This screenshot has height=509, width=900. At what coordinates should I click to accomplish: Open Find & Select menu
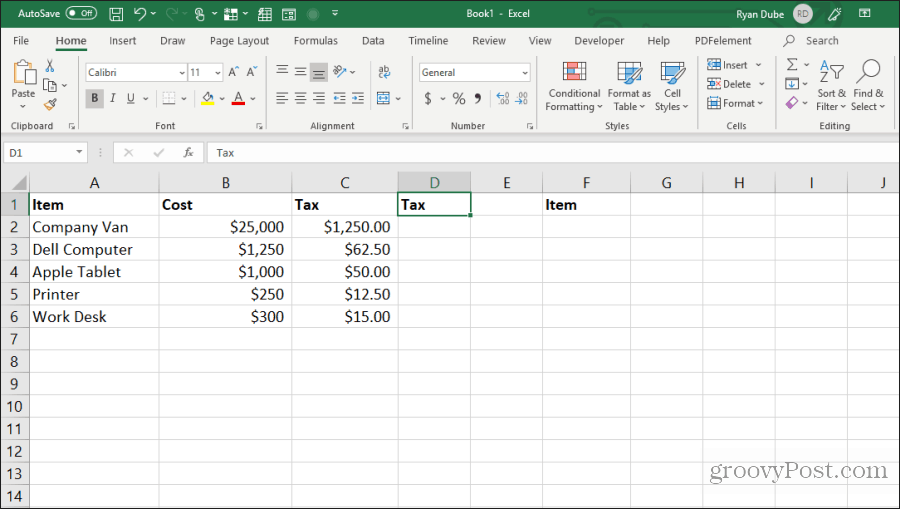coord(868,86)
